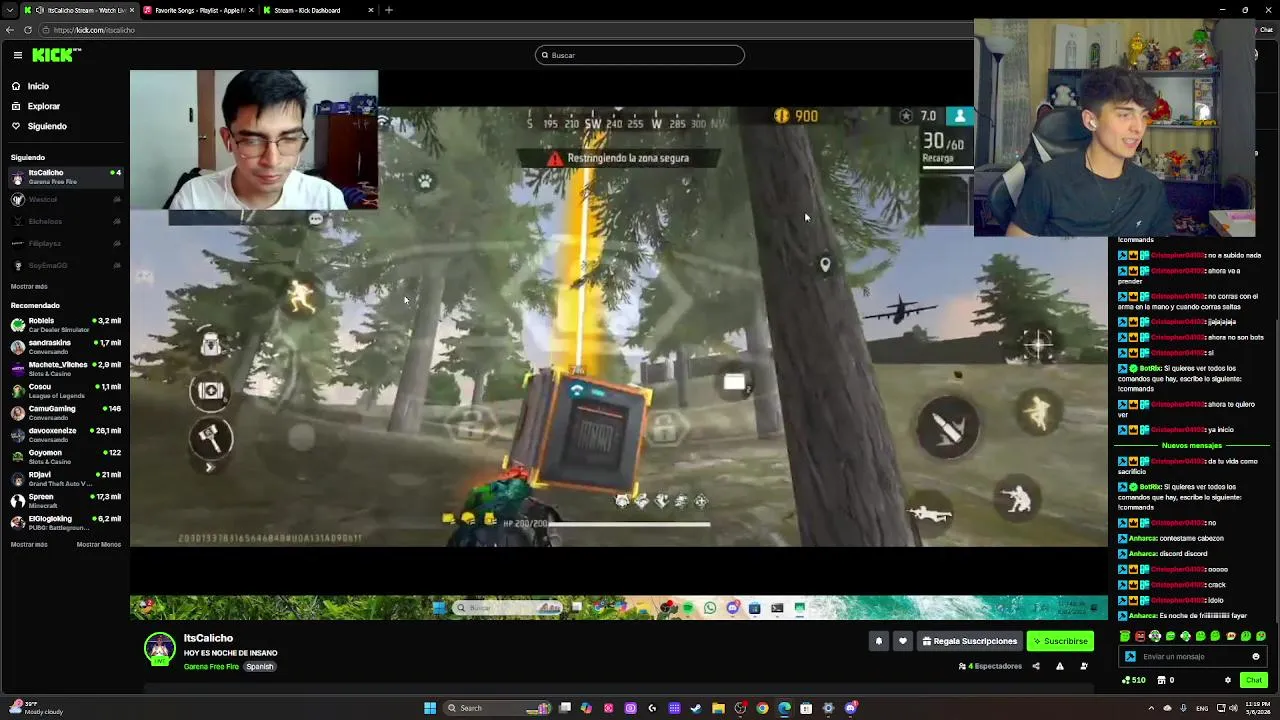The image size is (1280, 720).
Task: Open the Kick hamburger sidebar menu
Action: click(18, 55)
